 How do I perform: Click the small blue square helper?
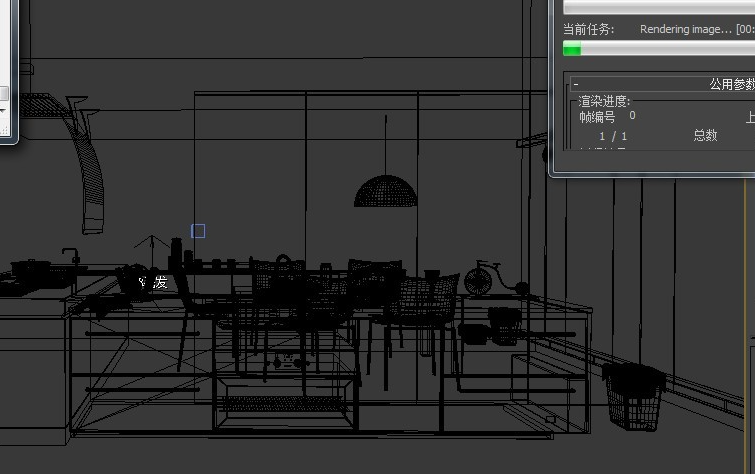tap(198, 231)
